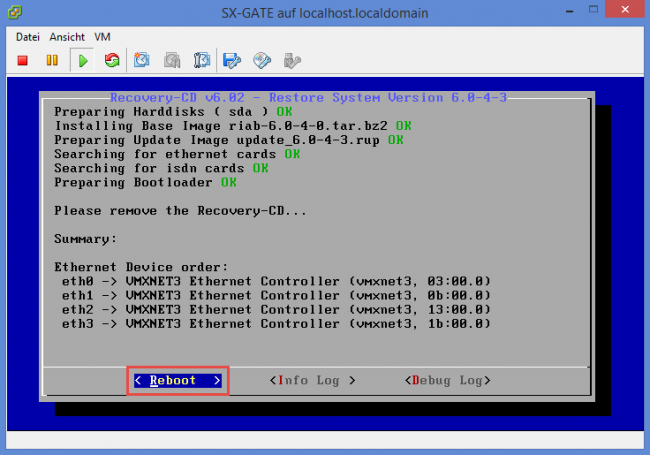This screenshot has height=455, width=650.
Task: Click the red stop (power off) icon
Action: (23, 61)
